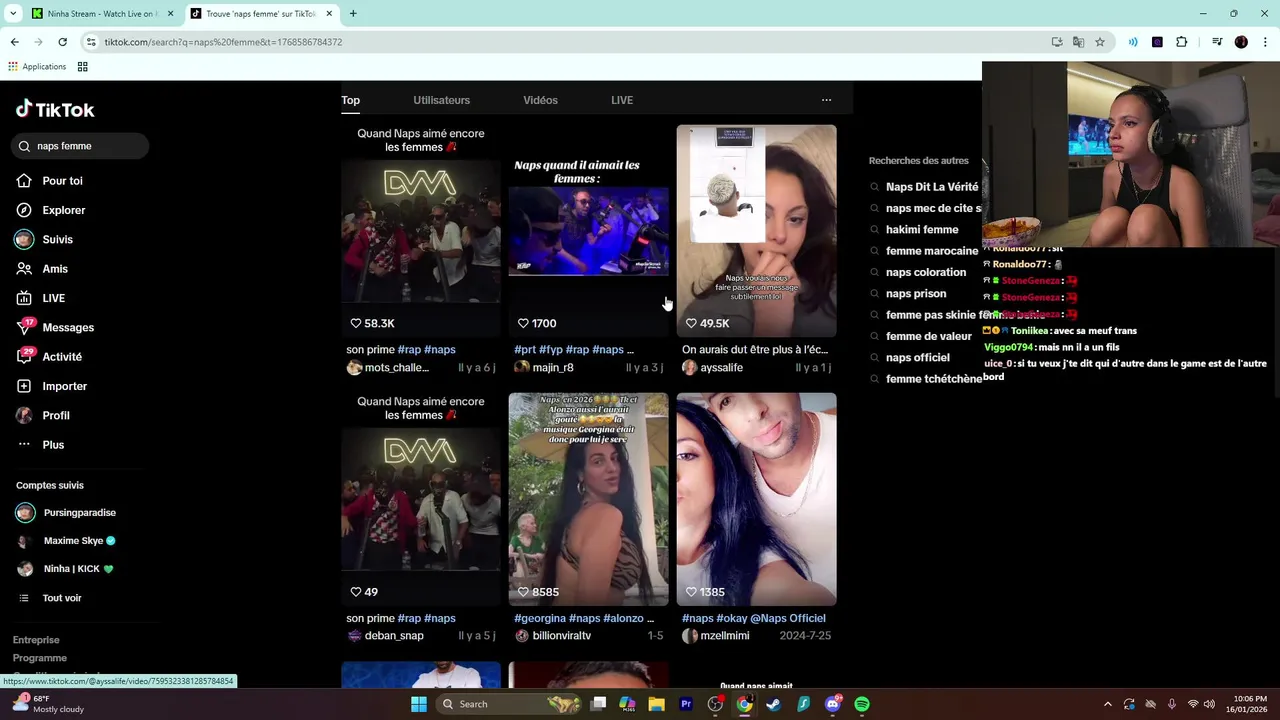1280x720 pixels.
Task: Open Amis friends icon
Action: [24, 269]
